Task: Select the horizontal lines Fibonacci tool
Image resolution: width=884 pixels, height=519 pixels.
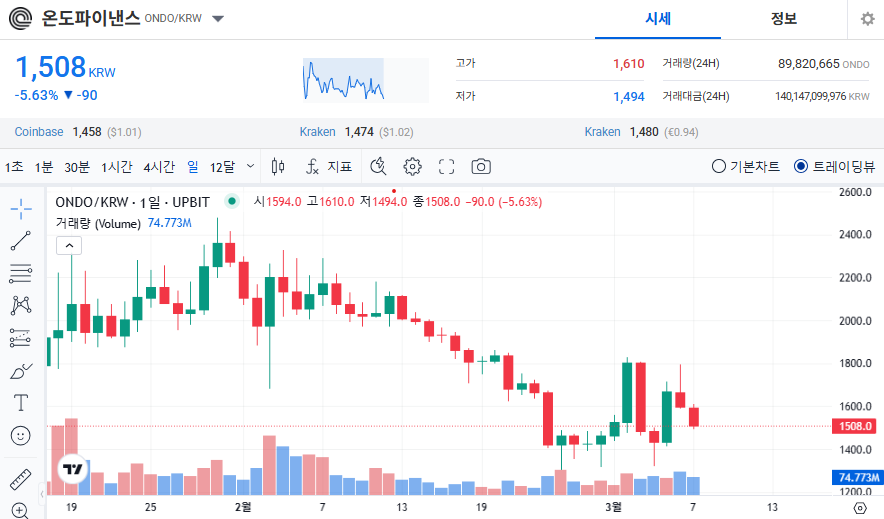Action: [21, 273]
